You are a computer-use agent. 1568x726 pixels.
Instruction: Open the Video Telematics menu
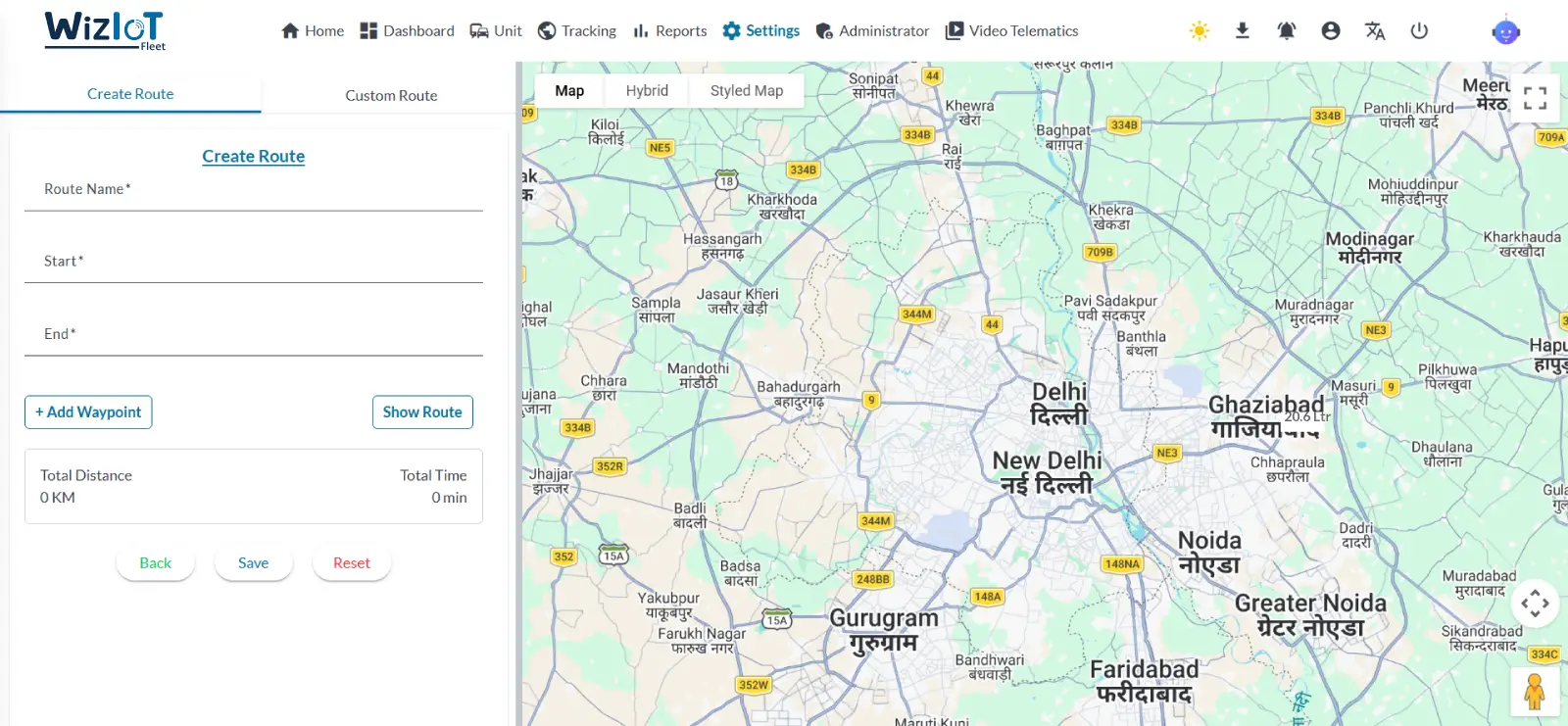pyautogui.click(x=1011, y=31)
